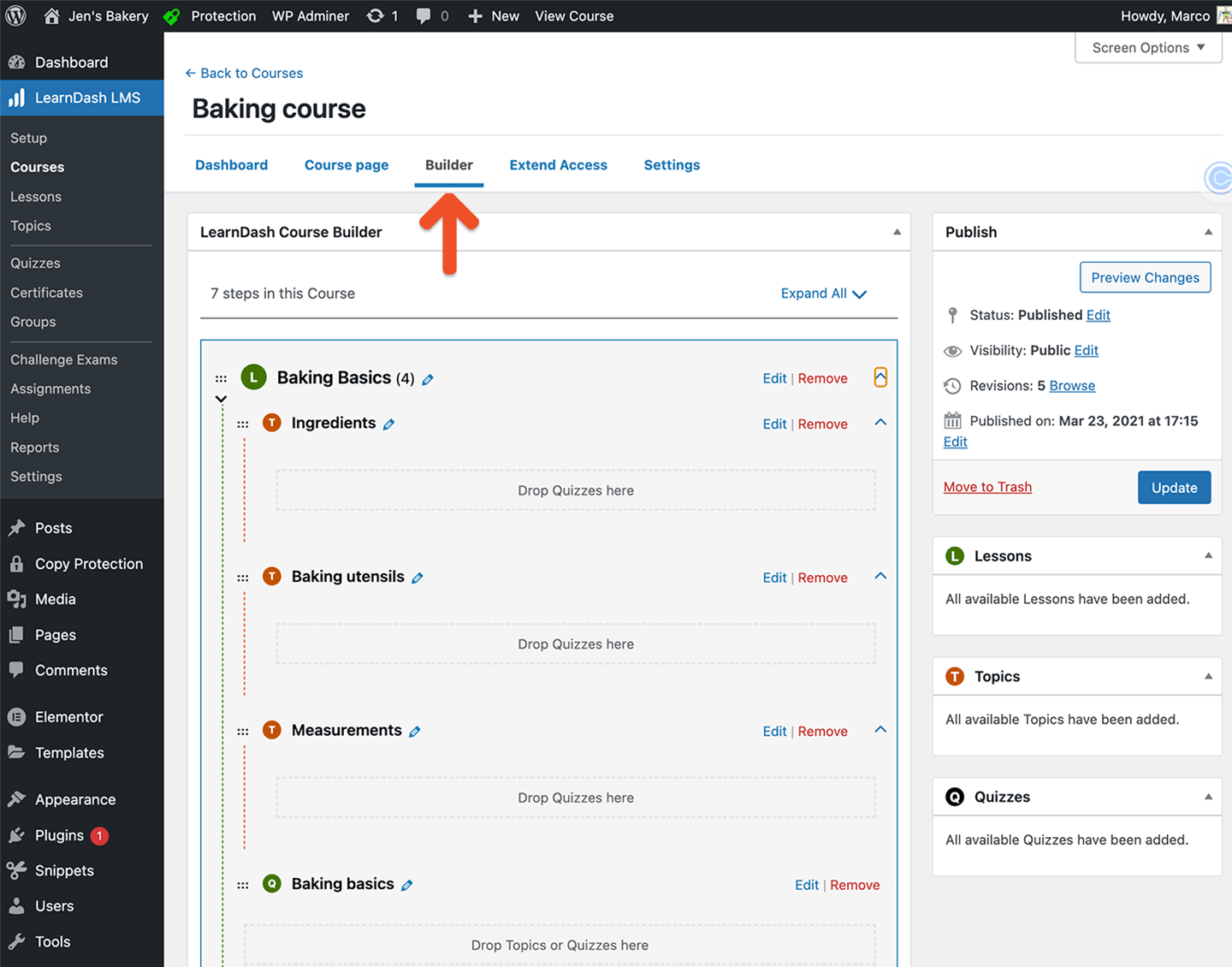Open the updates refresh icon
Viewport: 1232px width, 967px height.
point(375,15)
